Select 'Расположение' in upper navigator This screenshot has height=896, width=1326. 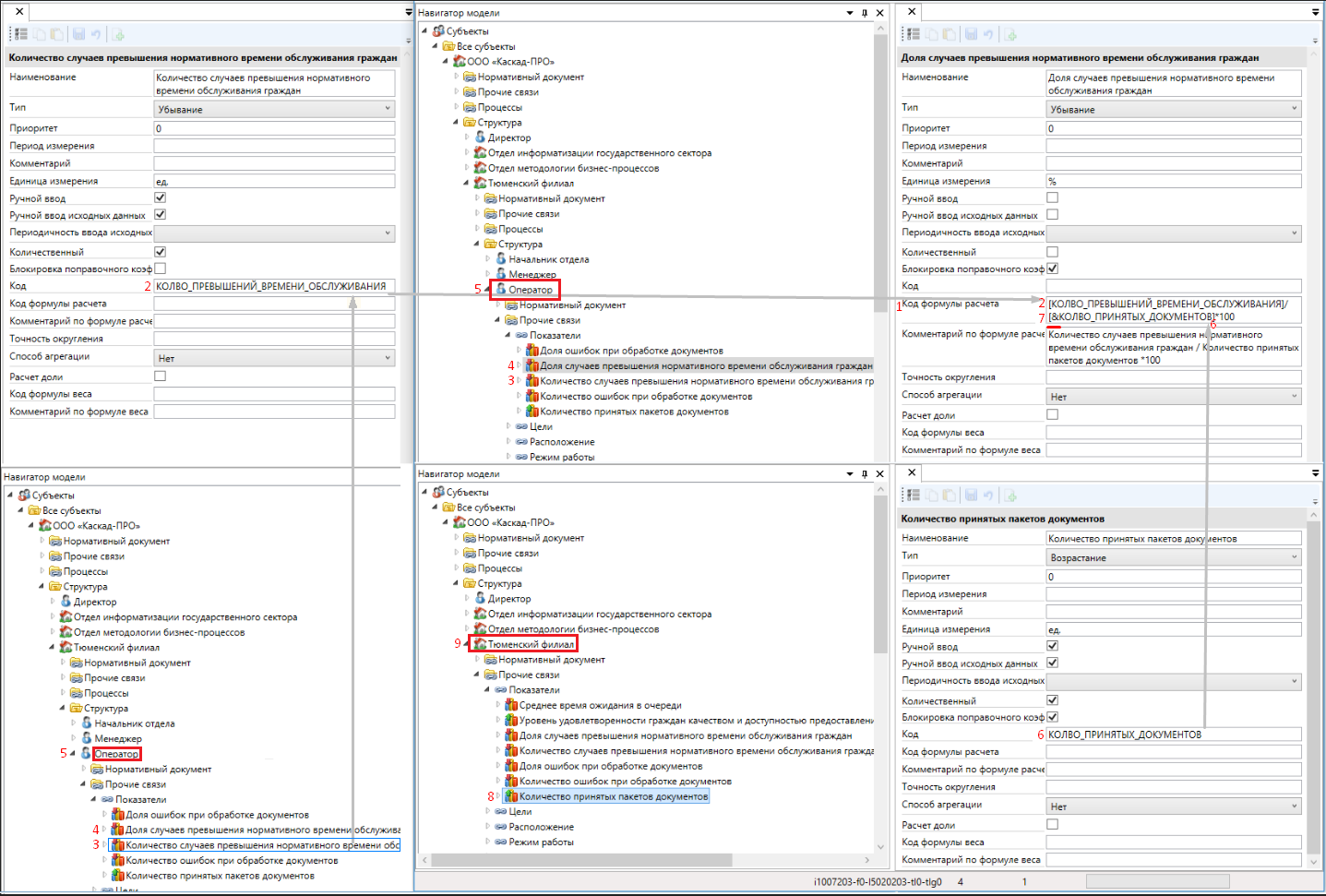pos(562,442)
